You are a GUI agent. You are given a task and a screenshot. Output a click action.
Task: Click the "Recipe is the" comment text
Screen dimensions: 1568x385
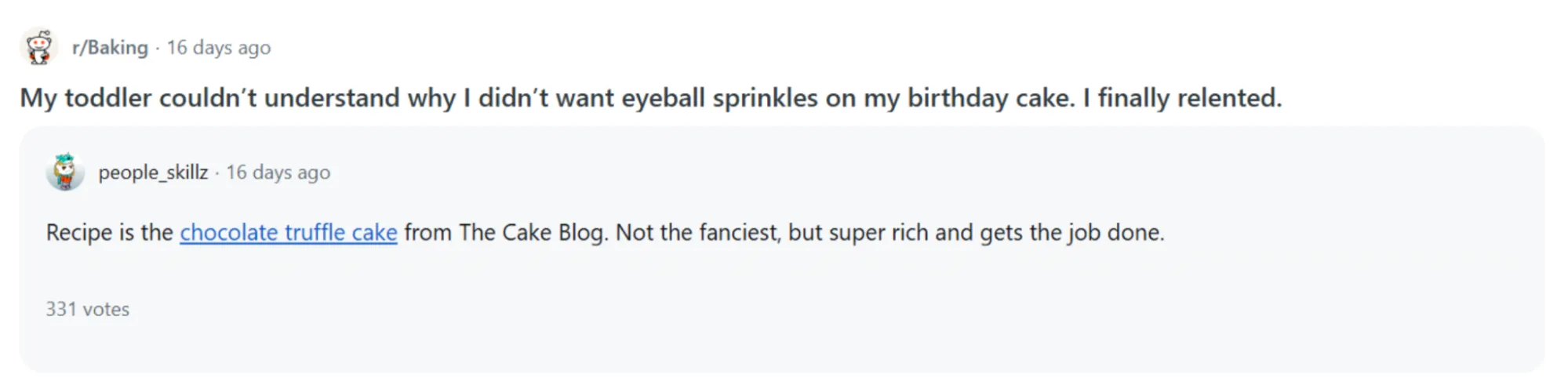(x=109, y=233)
